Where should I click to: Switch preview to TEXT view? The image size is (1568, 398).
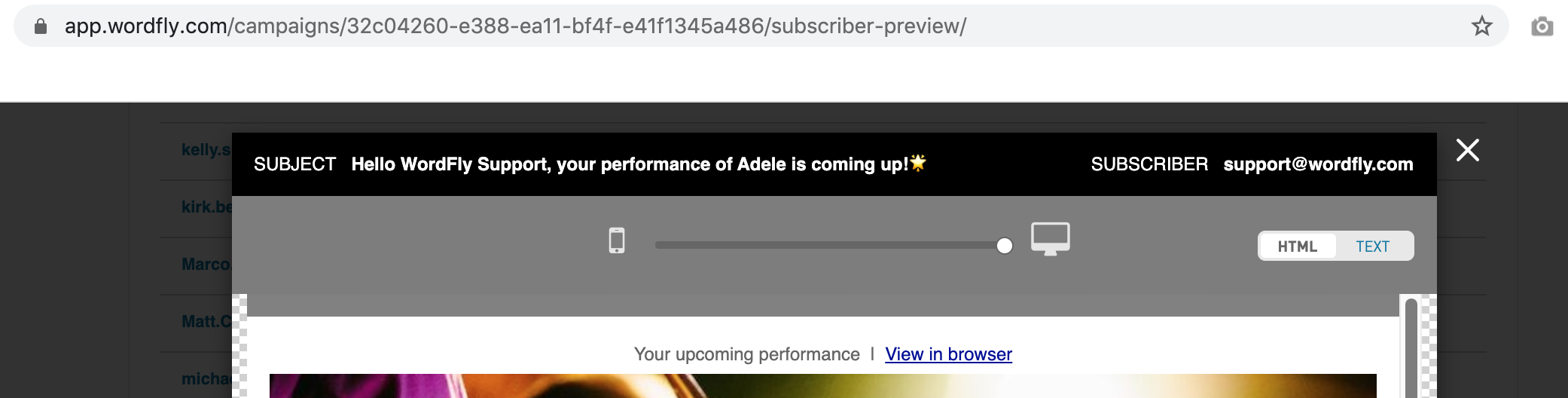pos(1372,246)
